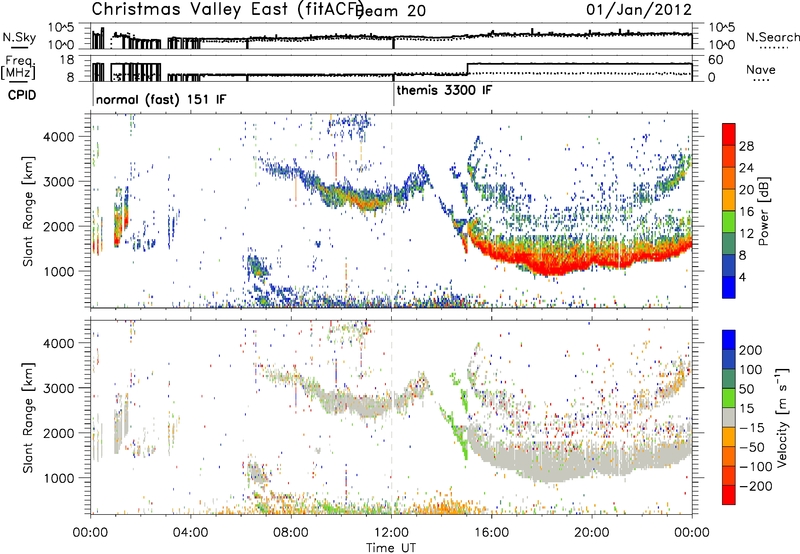The image size is (800, 554).
Task: Click the 'Slant Range [km]' label of power panel
Action: click(28, 210)
